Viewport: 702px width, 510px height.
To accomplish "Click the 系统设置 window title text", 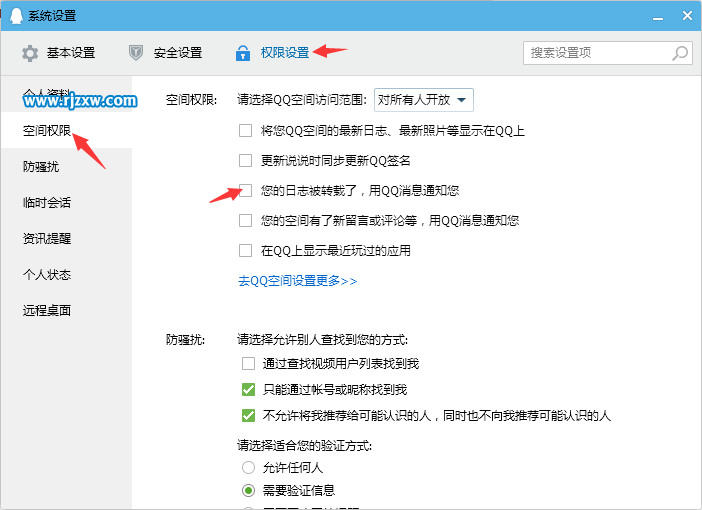I will click(52, 16).
